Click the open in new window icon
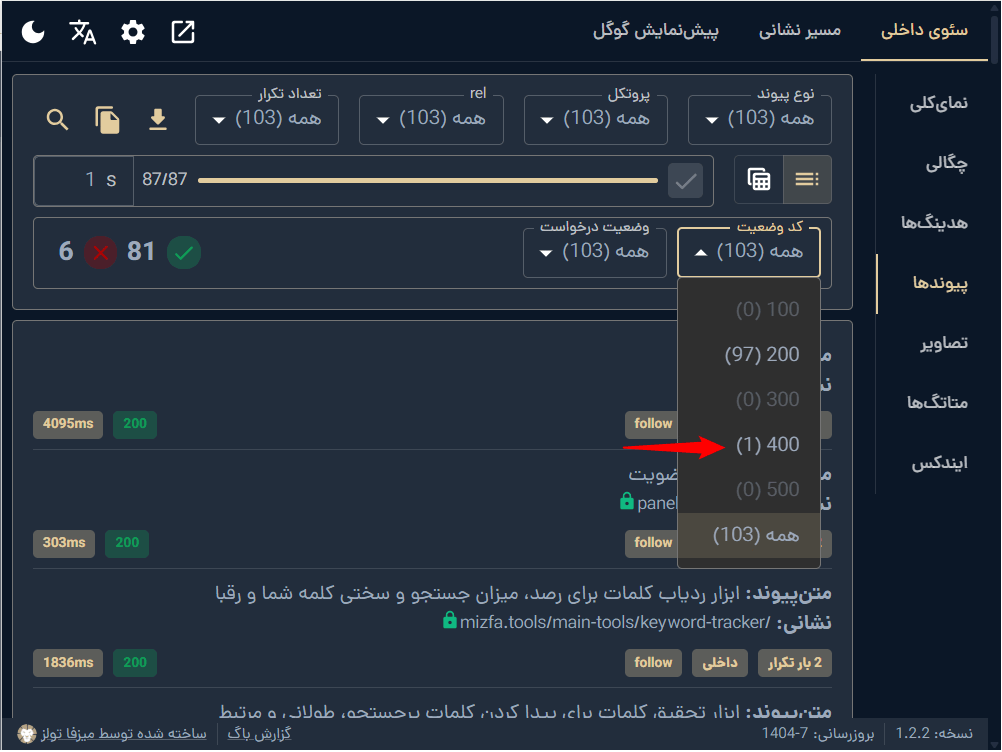The image size is (1002, 752). pos(183,32)
